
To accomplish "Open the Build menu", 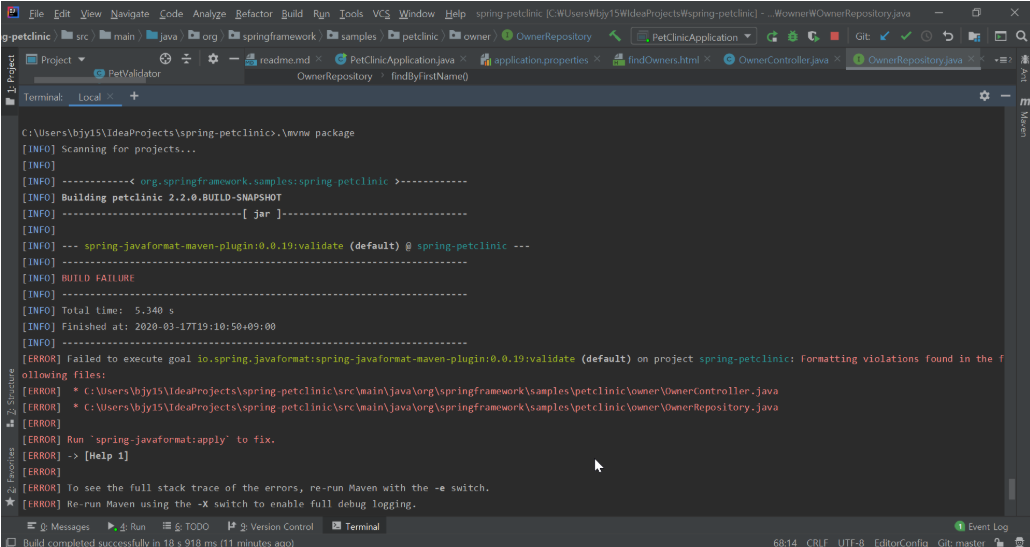I will click(x=292, y=13).
